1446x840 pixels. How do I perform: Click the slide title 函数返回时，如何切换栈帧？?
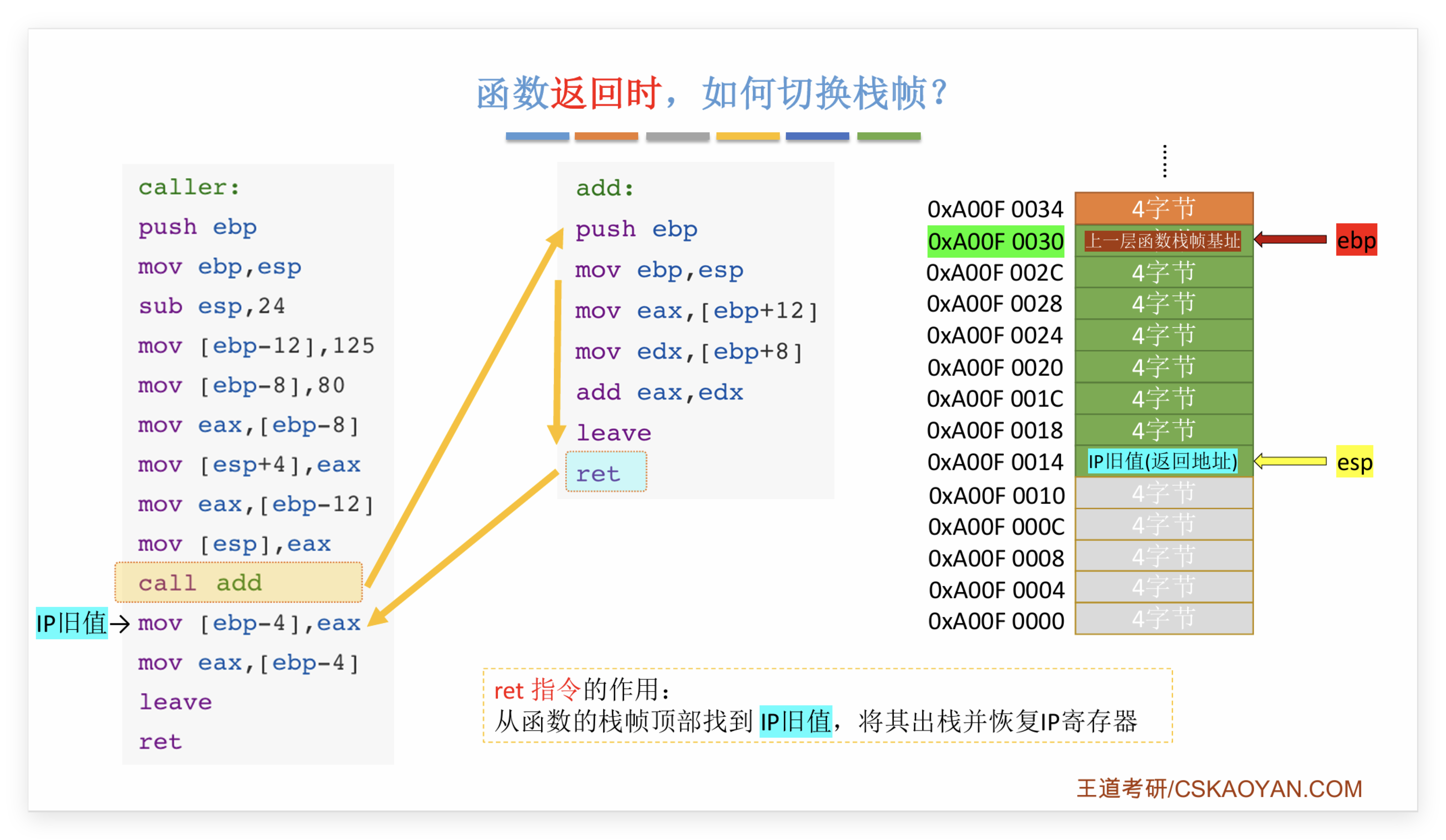click(x=712, y=94)
